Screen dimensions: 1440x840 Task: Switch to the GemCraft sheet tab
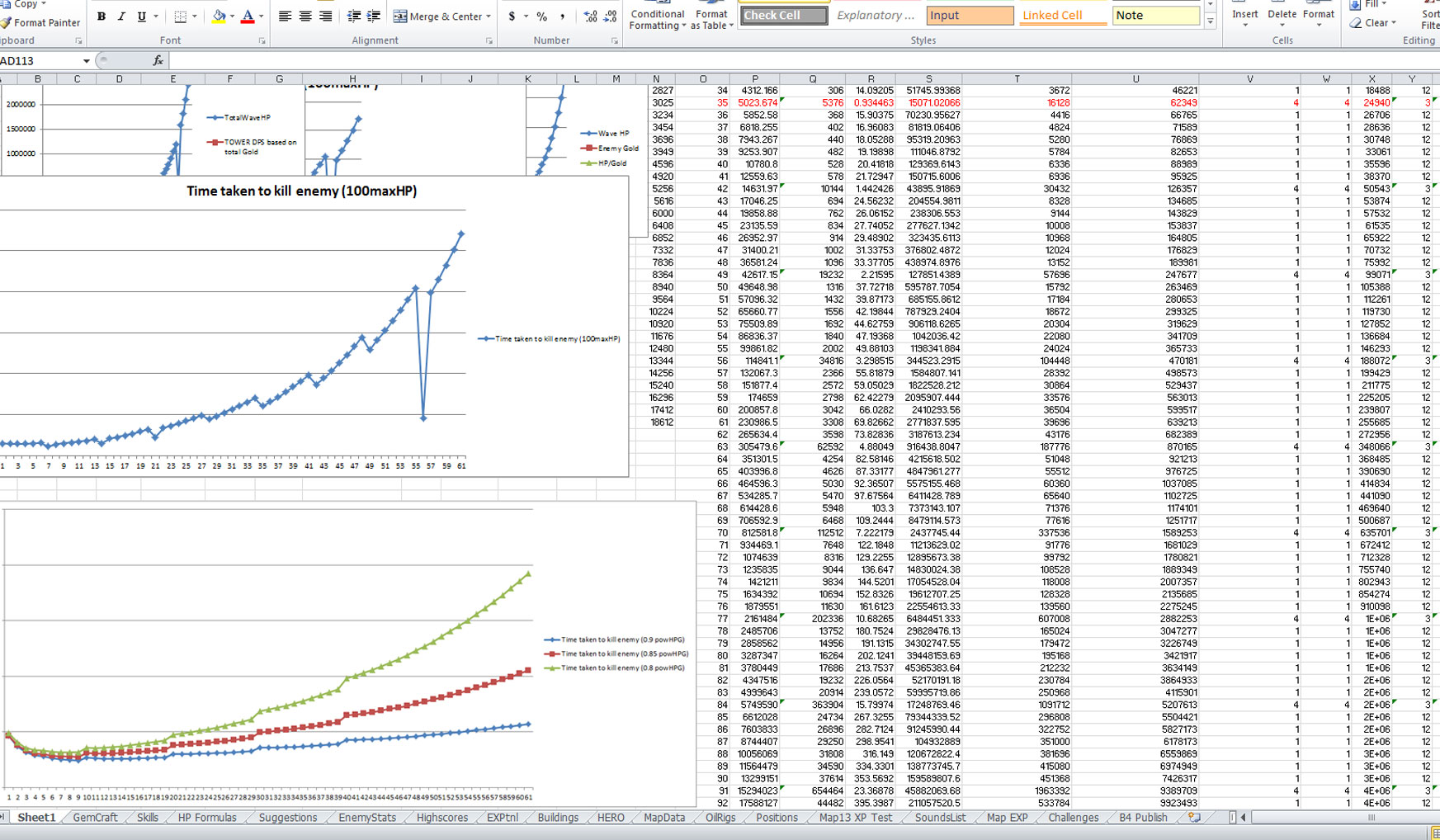point(95,818)
